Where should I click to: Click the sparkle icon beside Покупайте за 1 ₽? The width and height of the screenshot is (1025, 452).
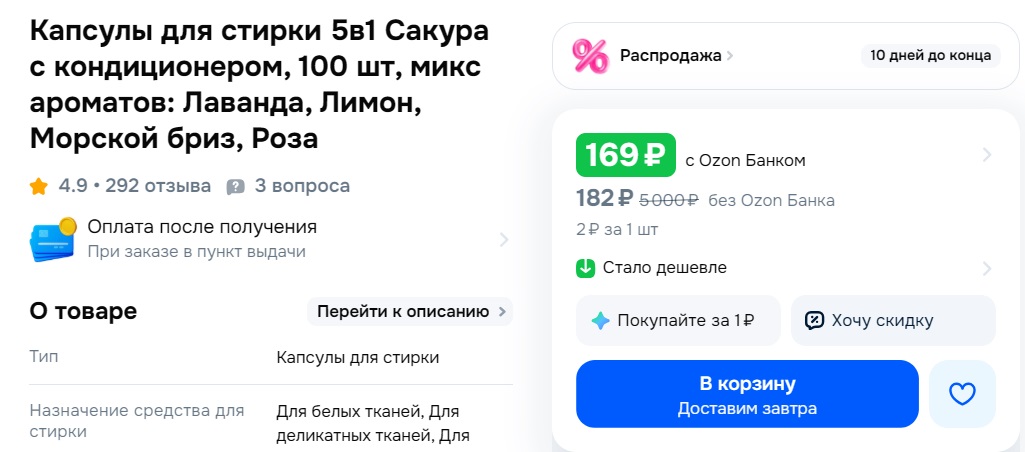pyautogui.click(x=600, y=321)
